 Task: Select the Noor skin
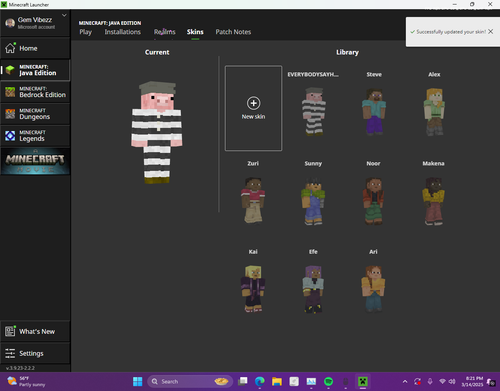(373, 201)
